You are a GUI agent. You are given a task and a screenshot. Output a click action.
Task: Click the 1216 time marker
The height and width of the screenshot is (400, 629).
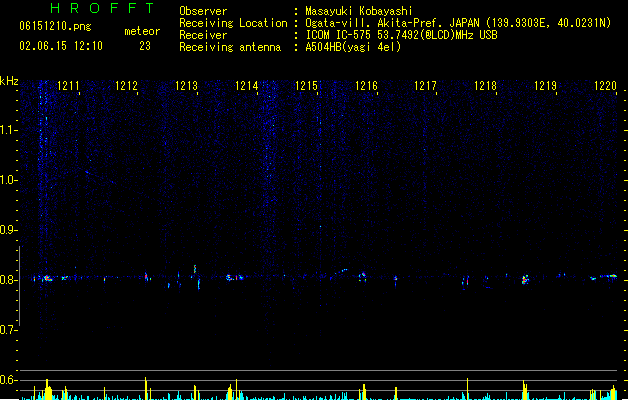(x=366, y=86)
